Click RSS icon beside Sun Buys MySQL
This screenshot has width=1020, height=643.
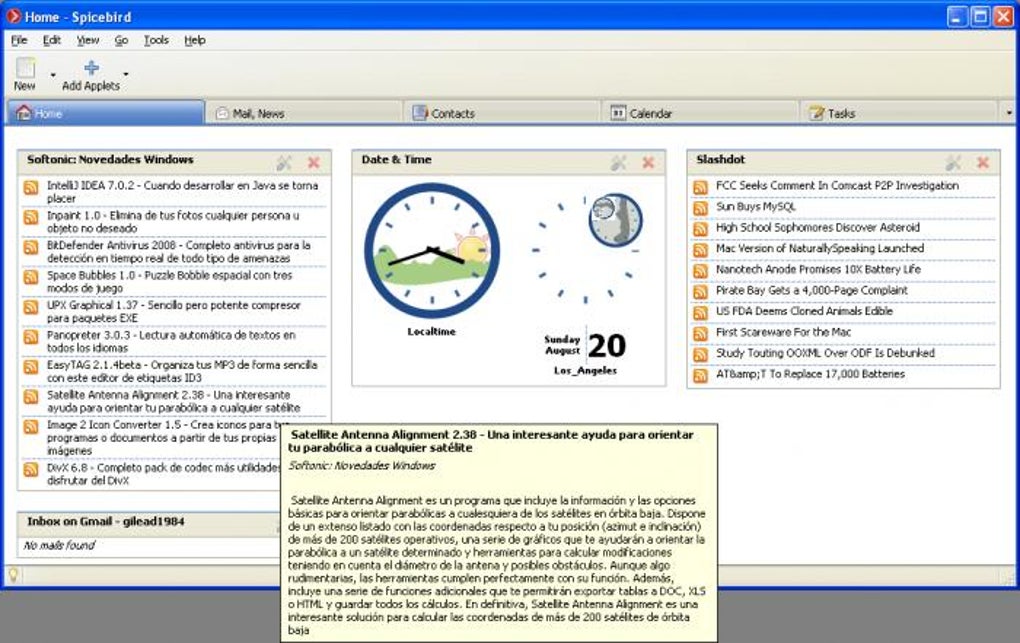tap(701, 208)
